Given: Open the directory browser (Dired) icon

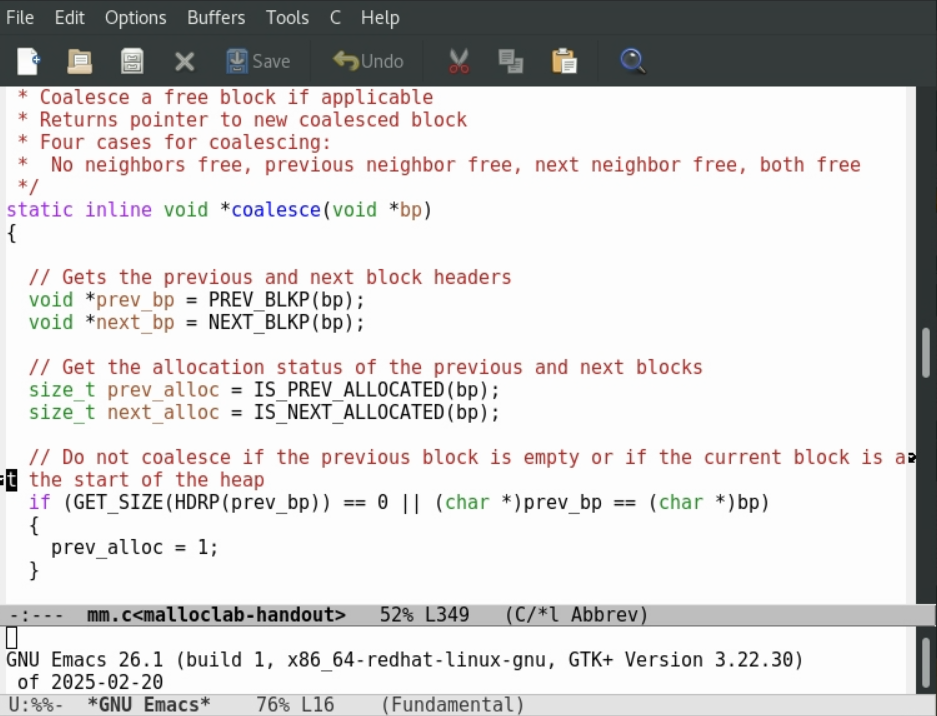Looking at the screenshot, I should 132,61.
